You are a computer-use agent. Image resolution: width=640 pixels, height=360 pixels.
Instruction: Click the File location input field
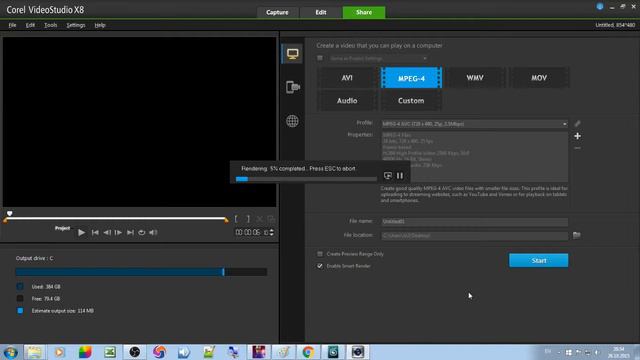click(475, 236)
